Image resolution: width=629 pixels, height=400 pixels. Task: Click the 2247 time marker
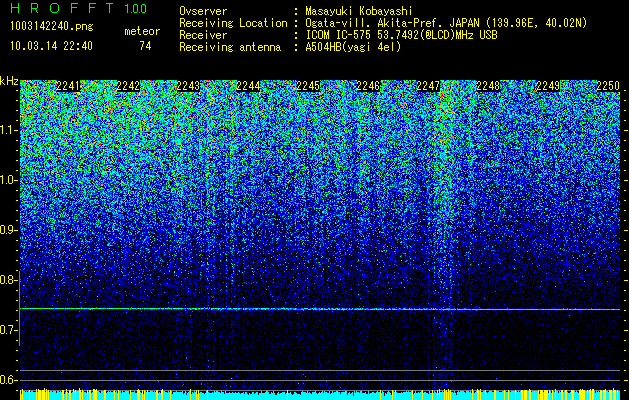428,86
